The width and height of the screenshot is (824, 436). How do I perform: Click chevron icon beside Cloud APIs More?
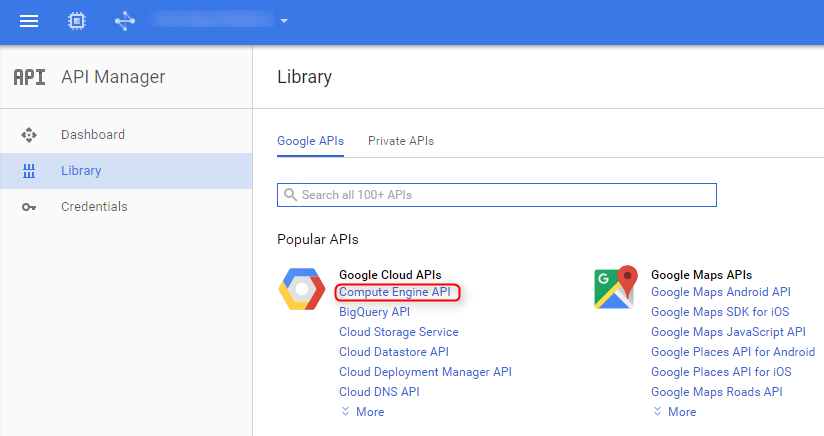345,411
